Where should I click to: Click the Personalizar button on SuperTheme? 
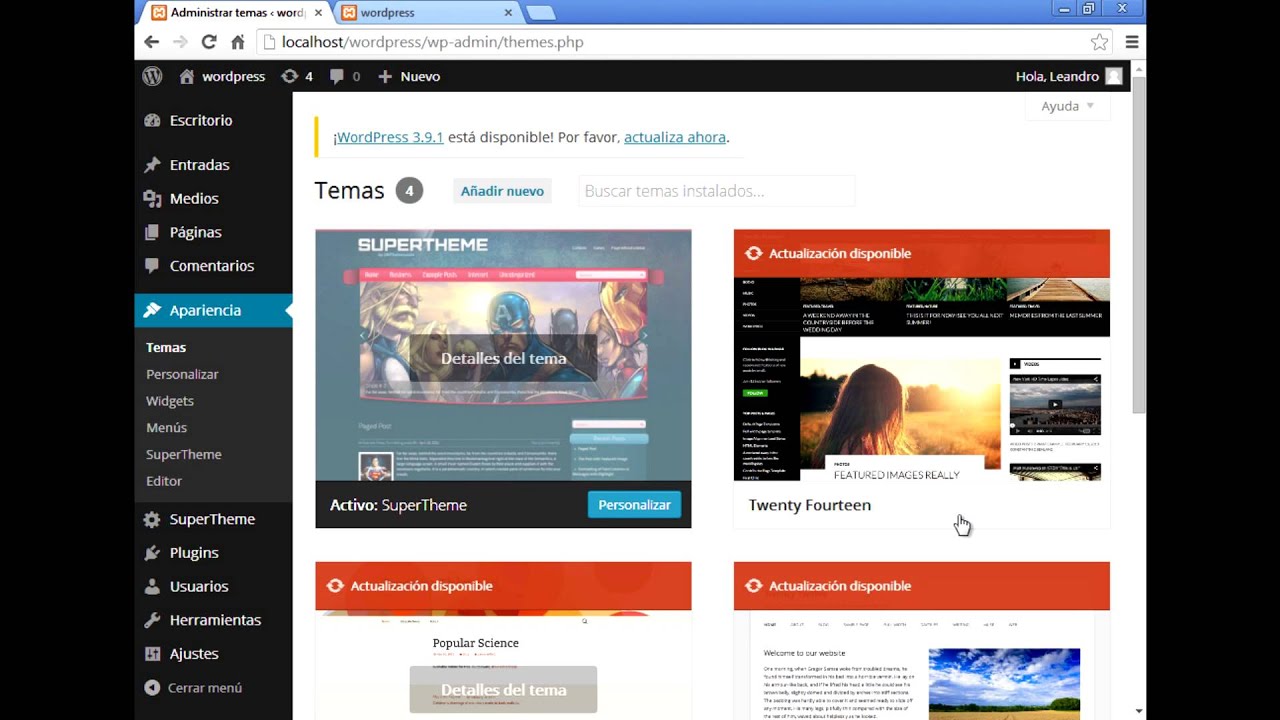coord(634,505)
